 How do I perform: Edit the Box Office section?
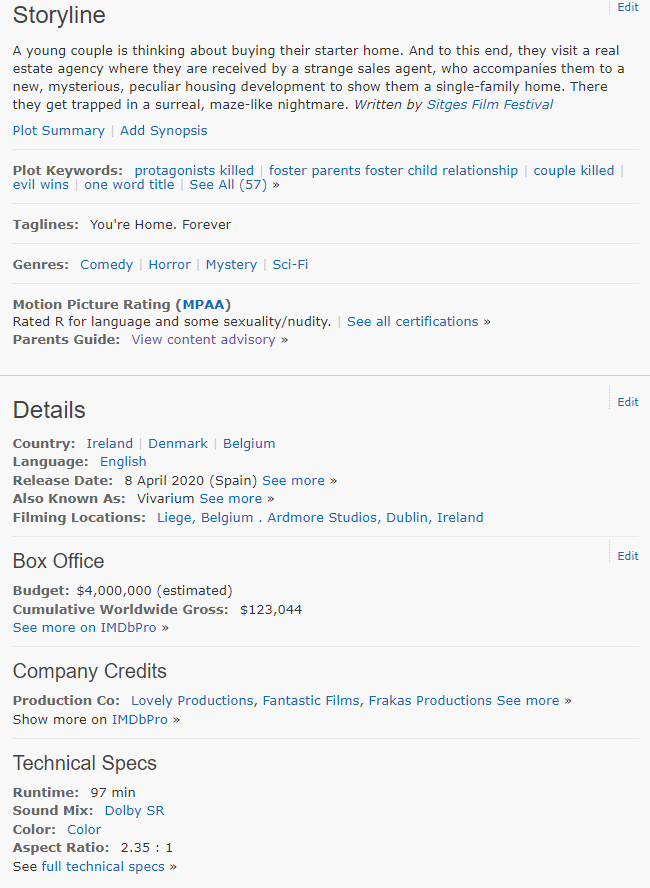click(x=628, y=556)
